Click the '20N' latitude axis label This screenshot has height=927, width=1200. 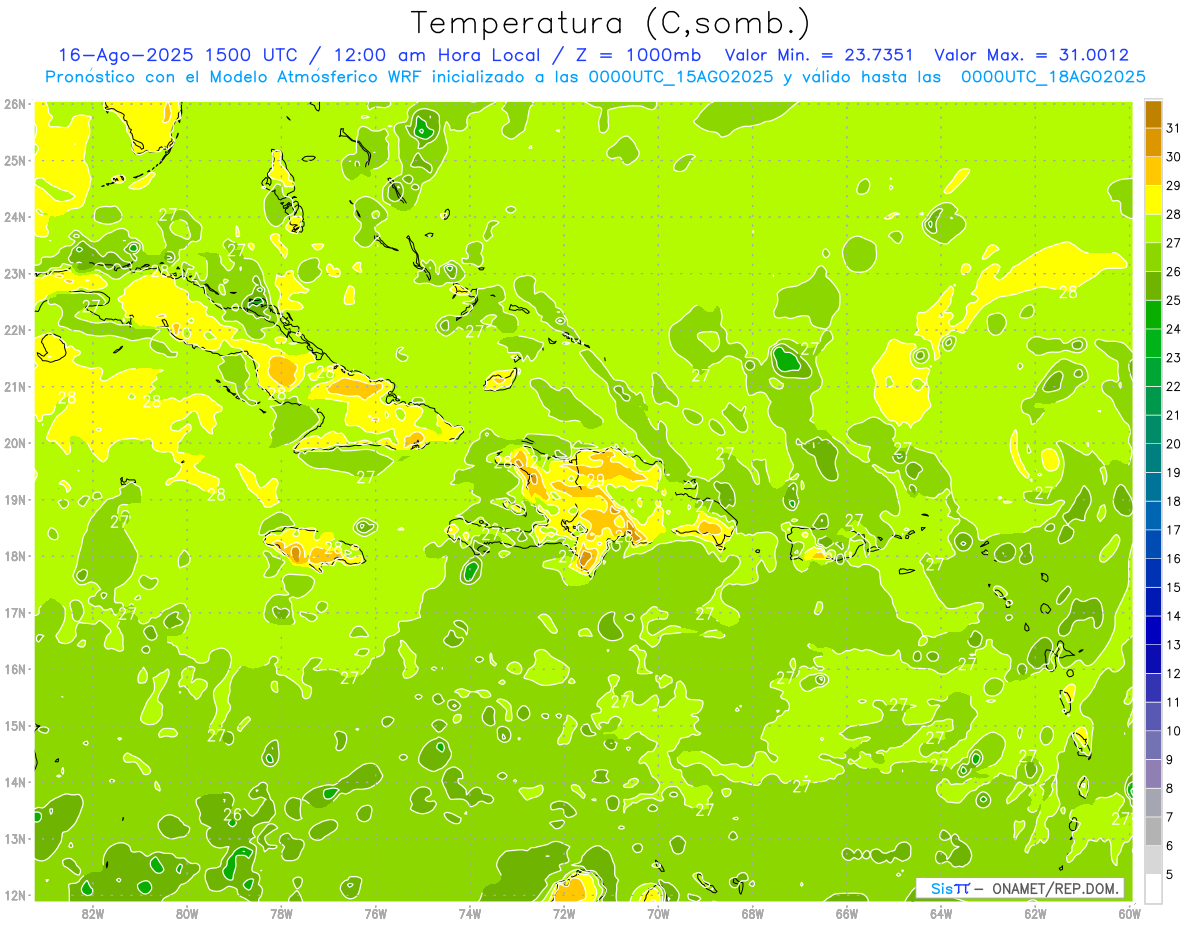15,443
